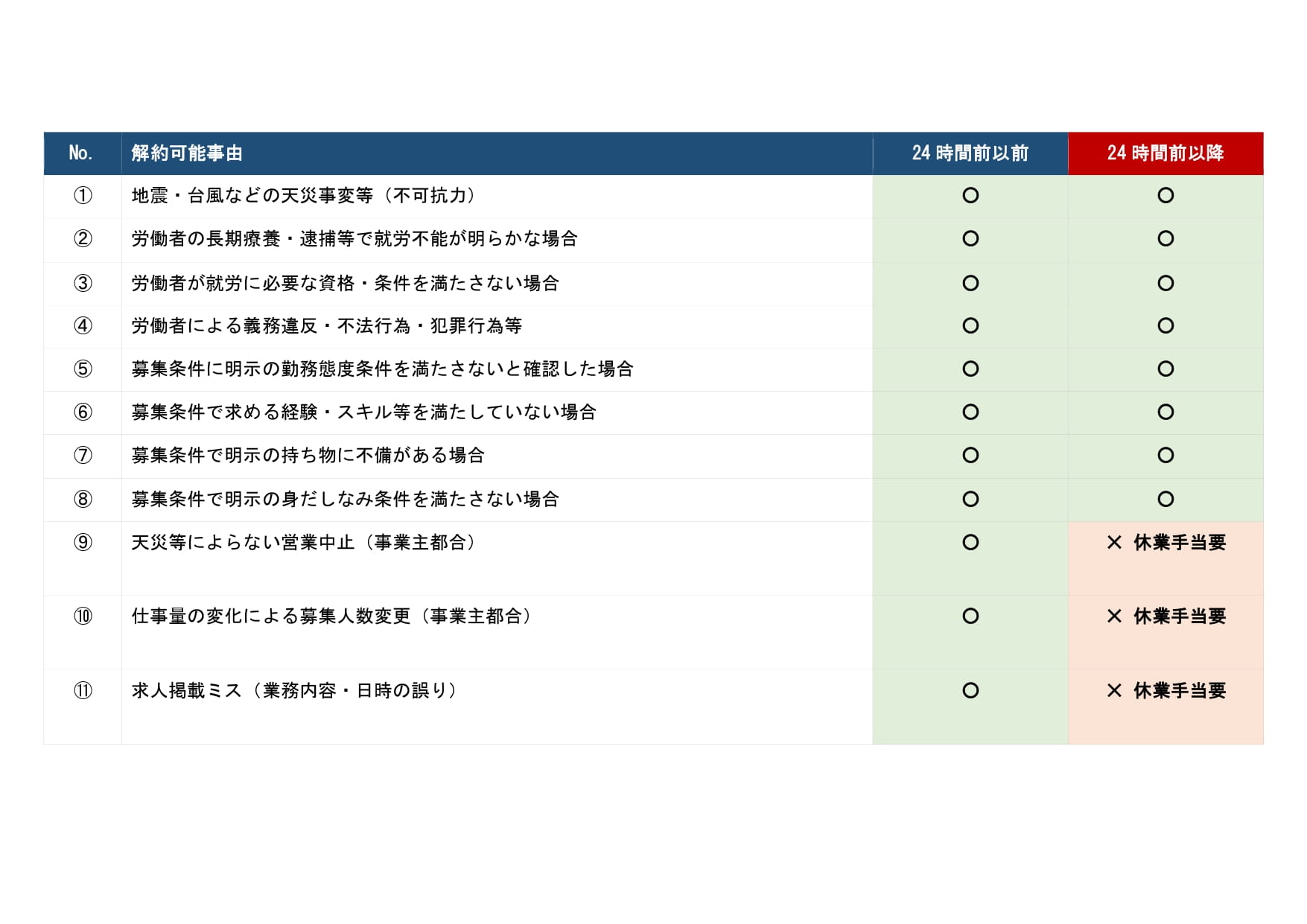Click the 解約可能事由 header cell
The width and height of the screenshot is (1307, 924).
coord(187,153)
